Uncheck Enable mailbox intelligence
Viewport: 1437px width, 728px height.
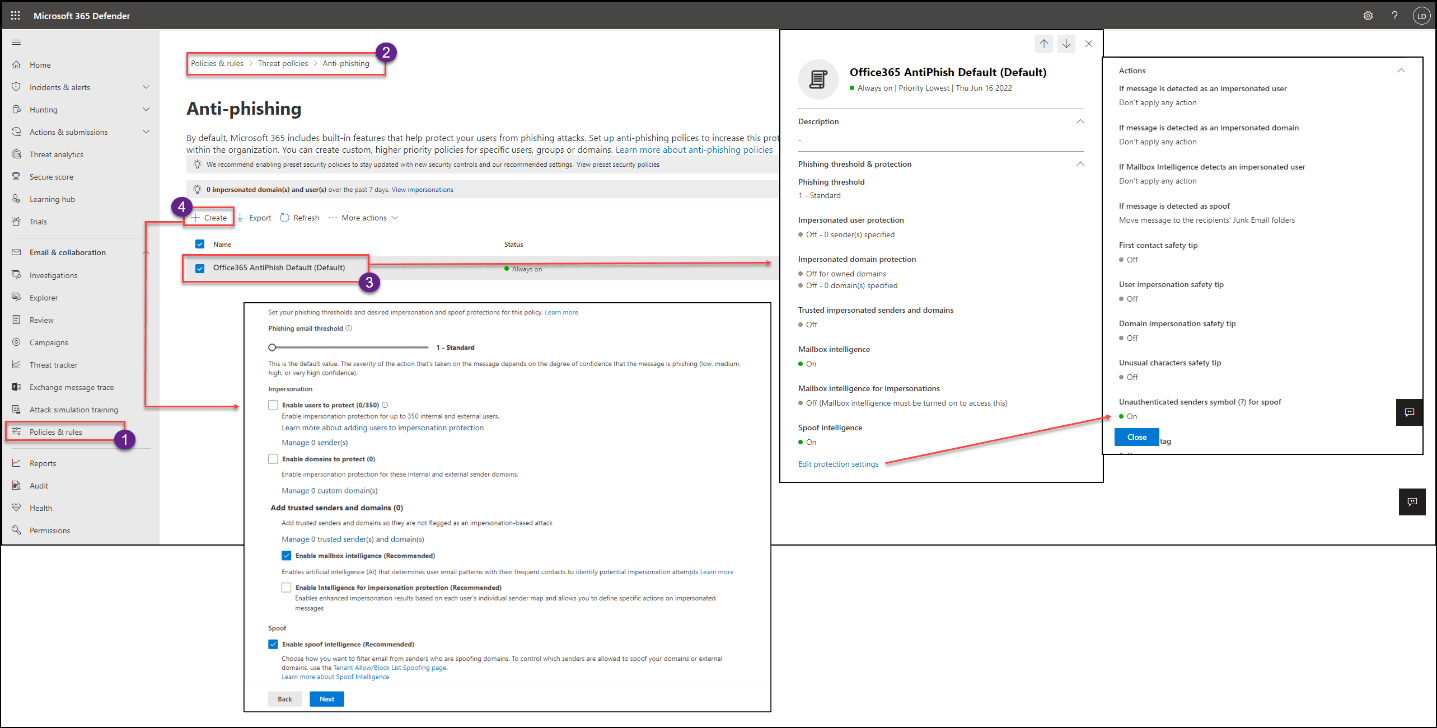287,555
